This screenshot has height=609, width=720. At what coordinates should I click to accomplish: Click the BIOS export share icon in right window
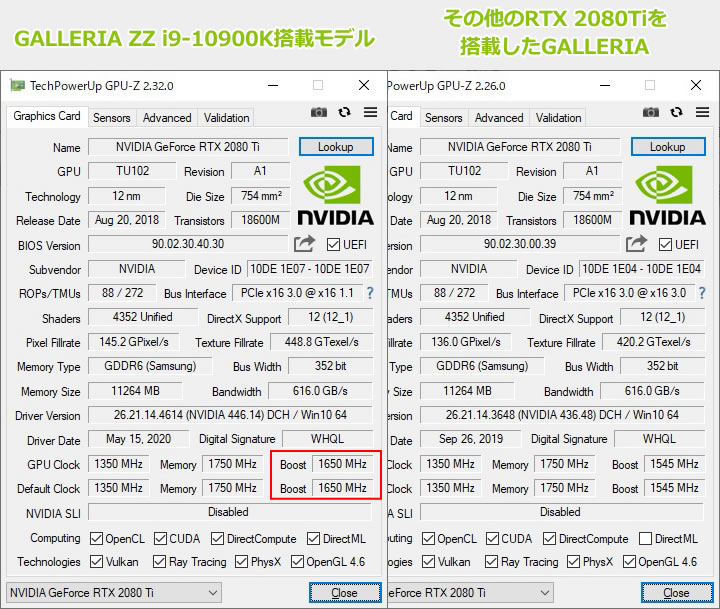pyautogui.click(x=636, y=243)
